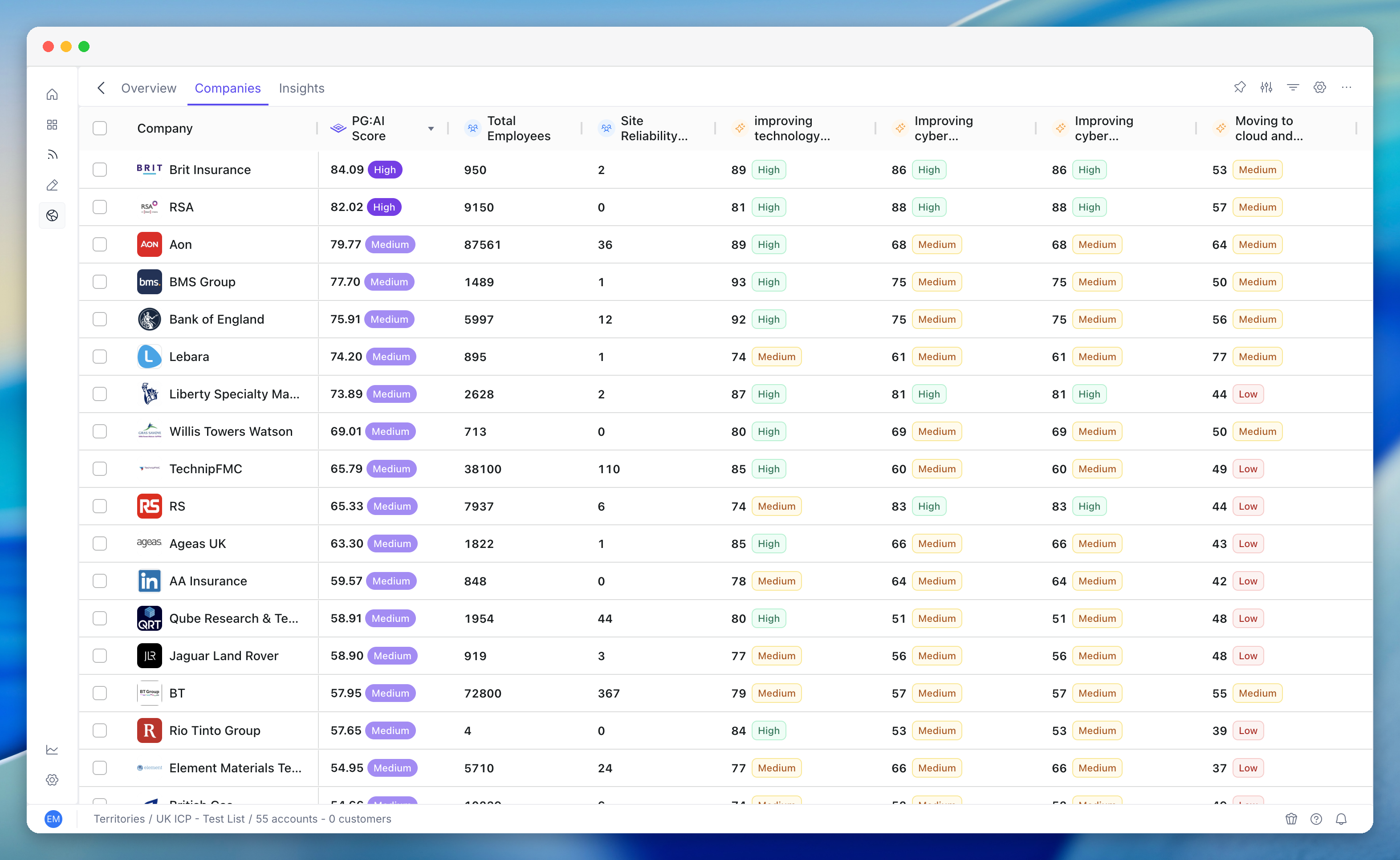Click the Company column header
The image size is (1400, 860).
click(x=164, y=129)
